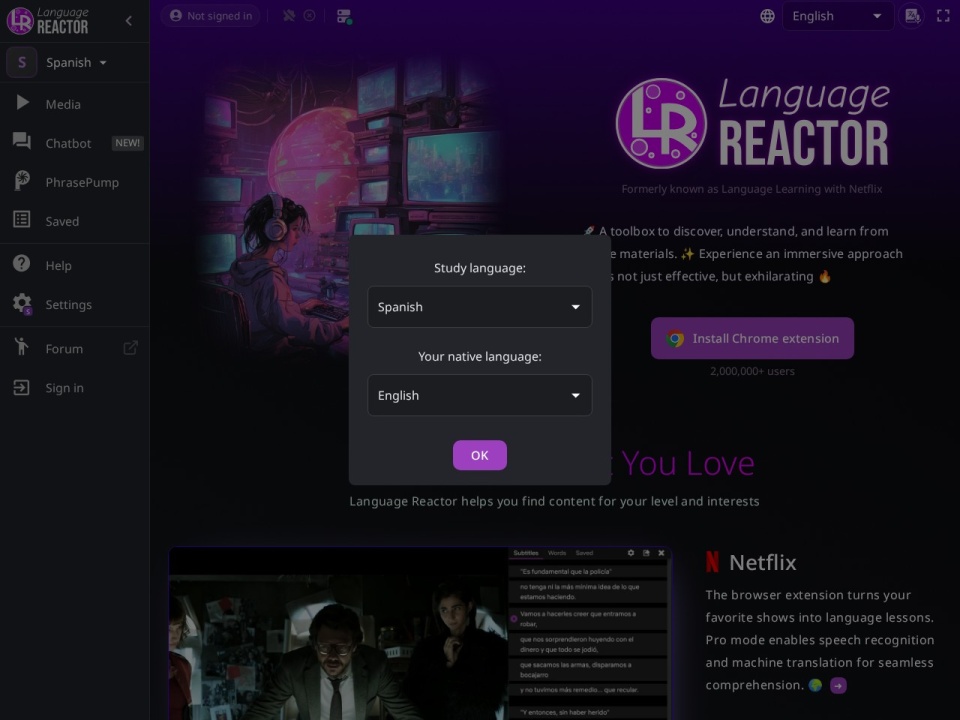Viewport: 960px width, 720px height.
Task: Click the crossed-out pin icon in the top bar
Action: coord(288,16)
